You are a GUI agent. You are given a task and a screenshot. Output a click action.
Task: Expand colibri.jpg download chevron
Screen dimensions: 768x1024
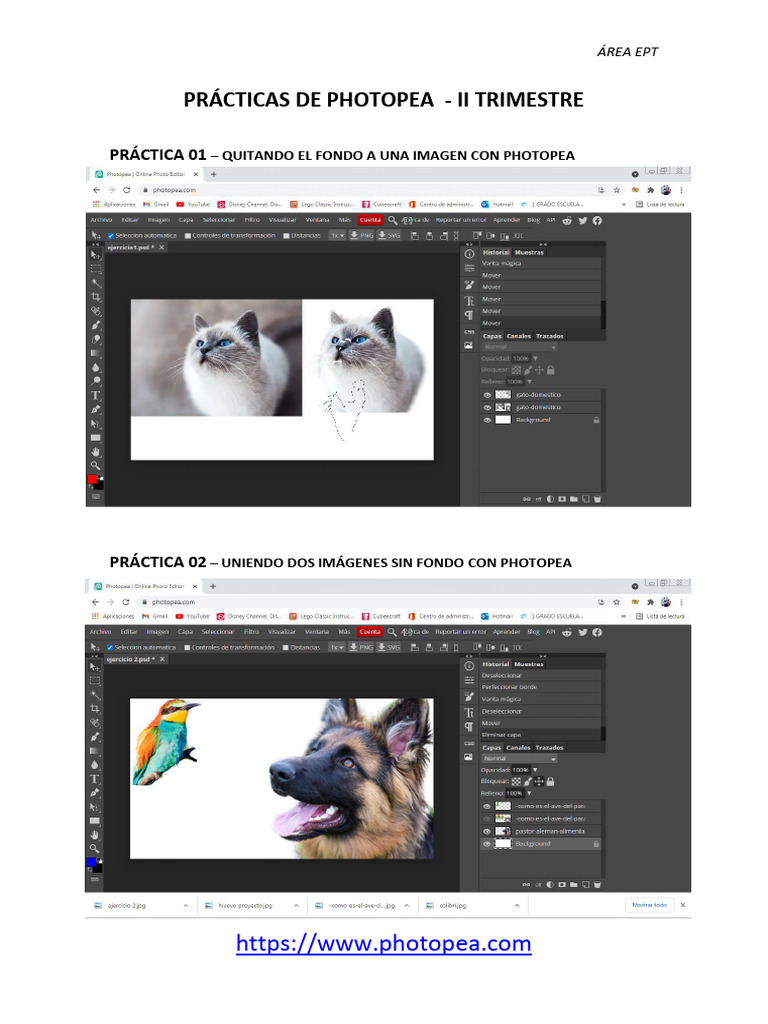(x=517, y=906)
